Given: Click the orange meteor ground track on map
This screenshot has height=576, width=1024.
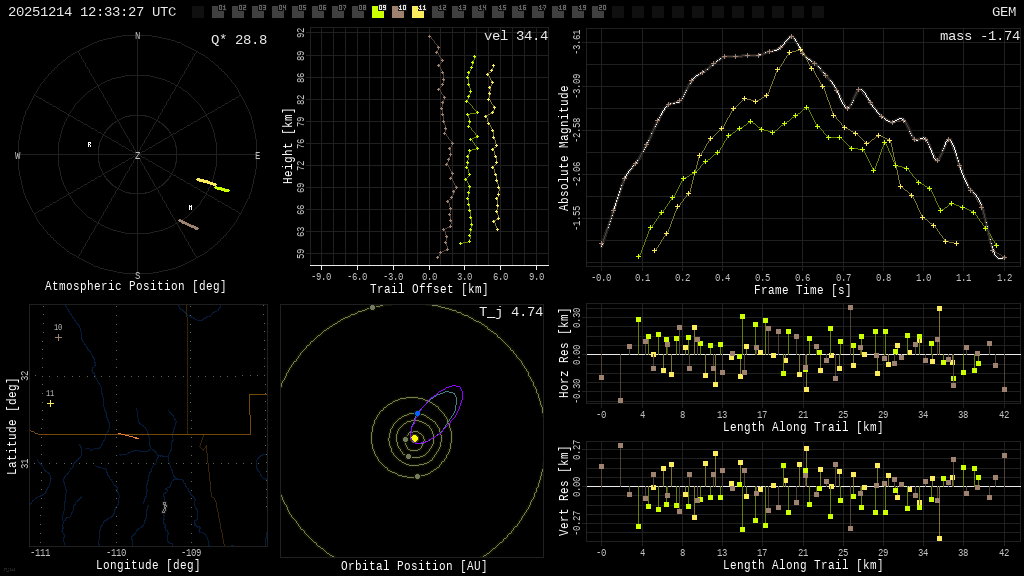Looking at the screenshot, I should pyautogui.click(x=128, y=435).
